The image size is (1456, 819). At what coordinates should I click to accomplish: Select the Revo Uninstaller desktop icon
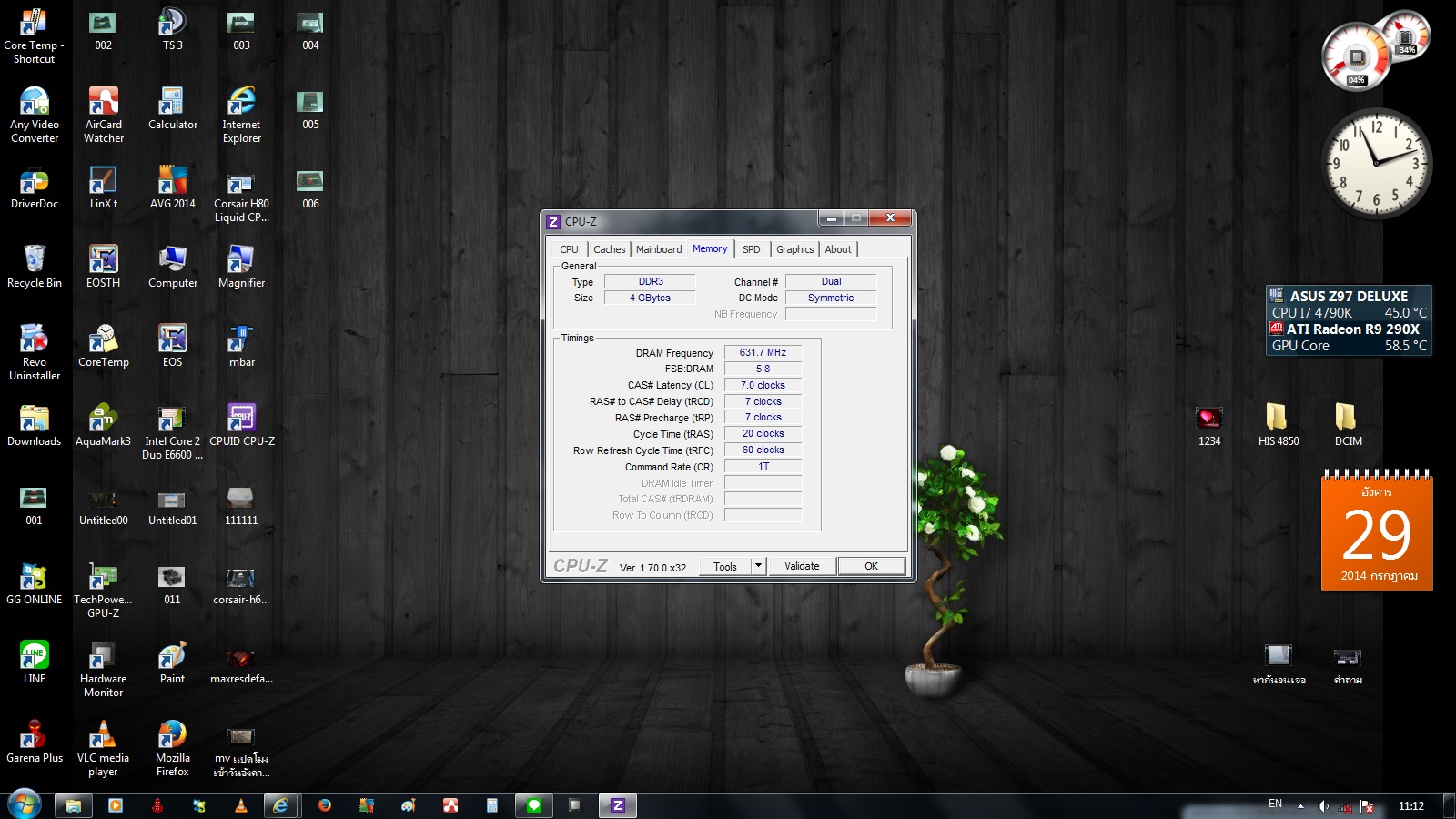tap(35, 353)
